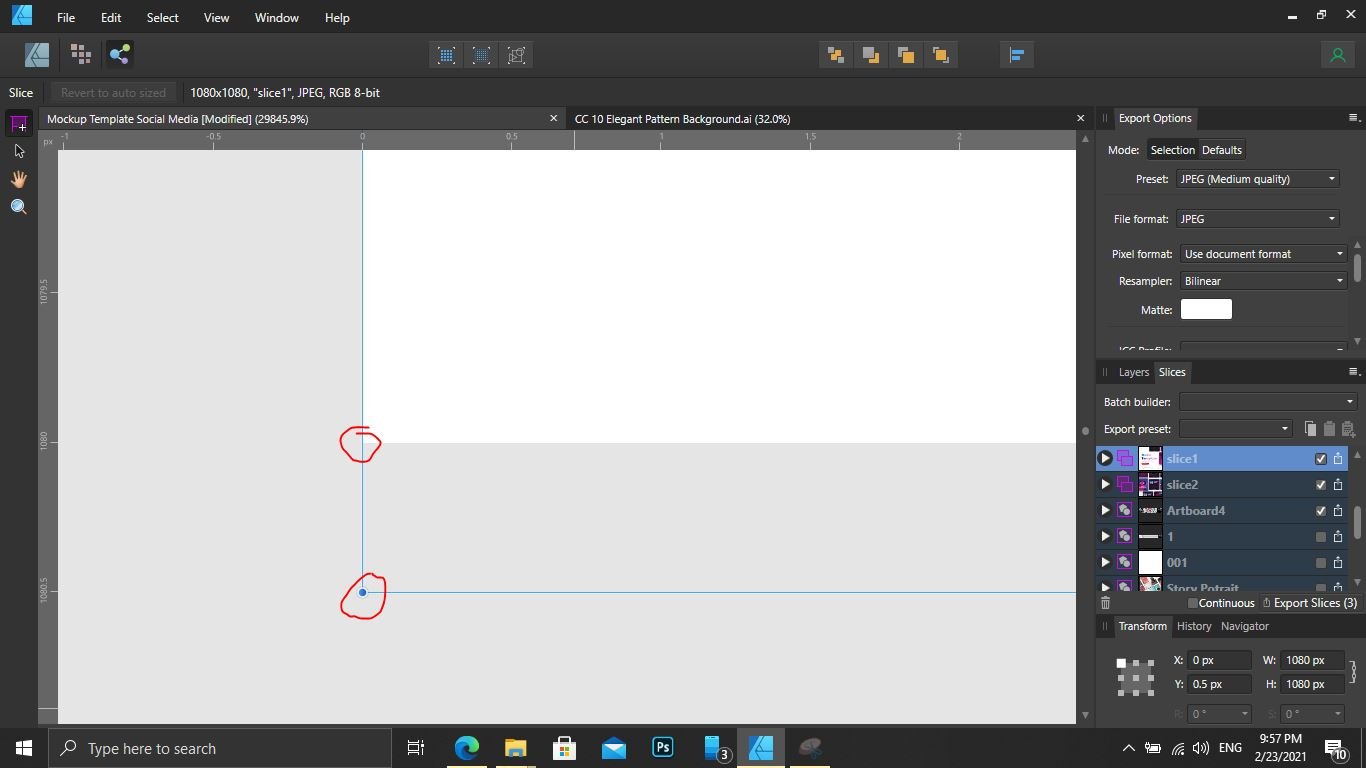Screen dimensions: 1366x768
Task: Export slice2 using its export icon
Action: coord(1338,484)
